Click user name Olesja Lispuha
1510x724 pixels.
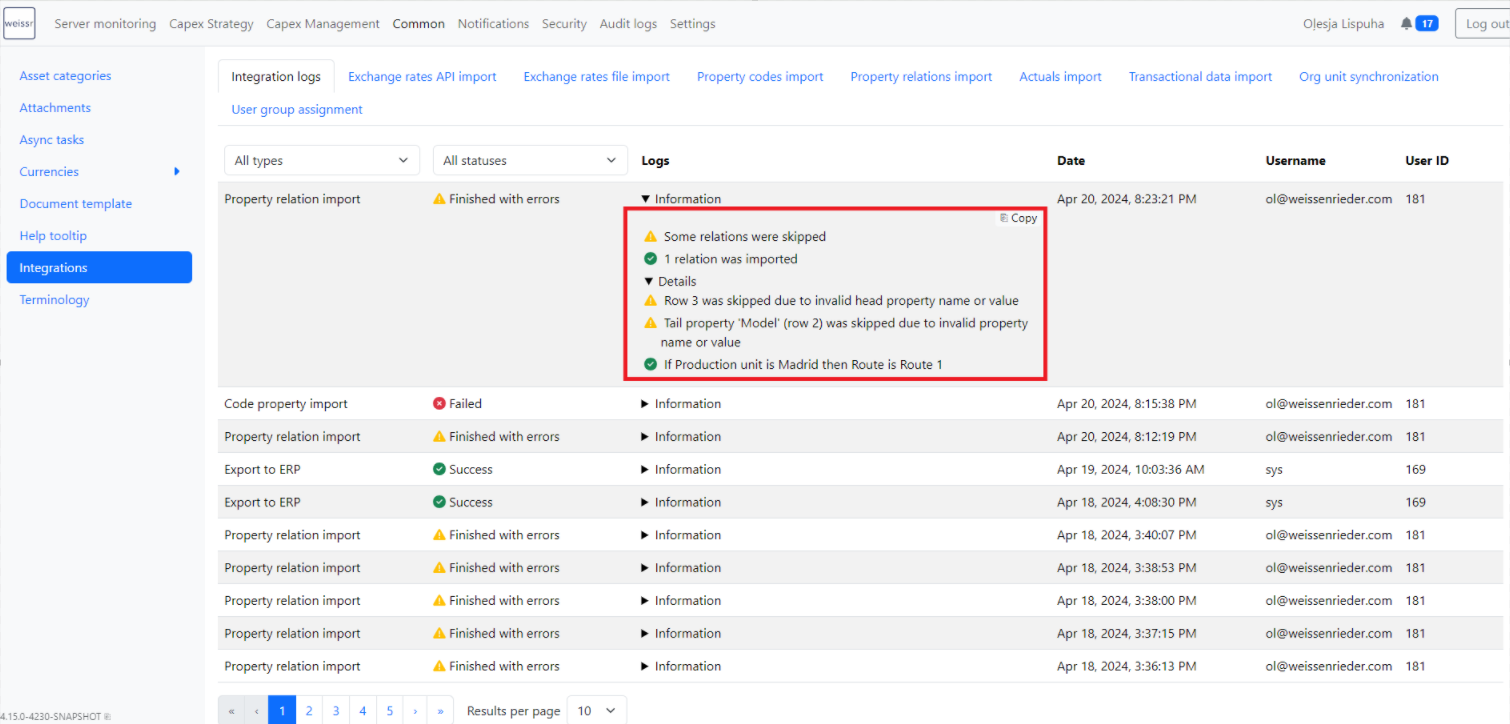[1344, 24]
